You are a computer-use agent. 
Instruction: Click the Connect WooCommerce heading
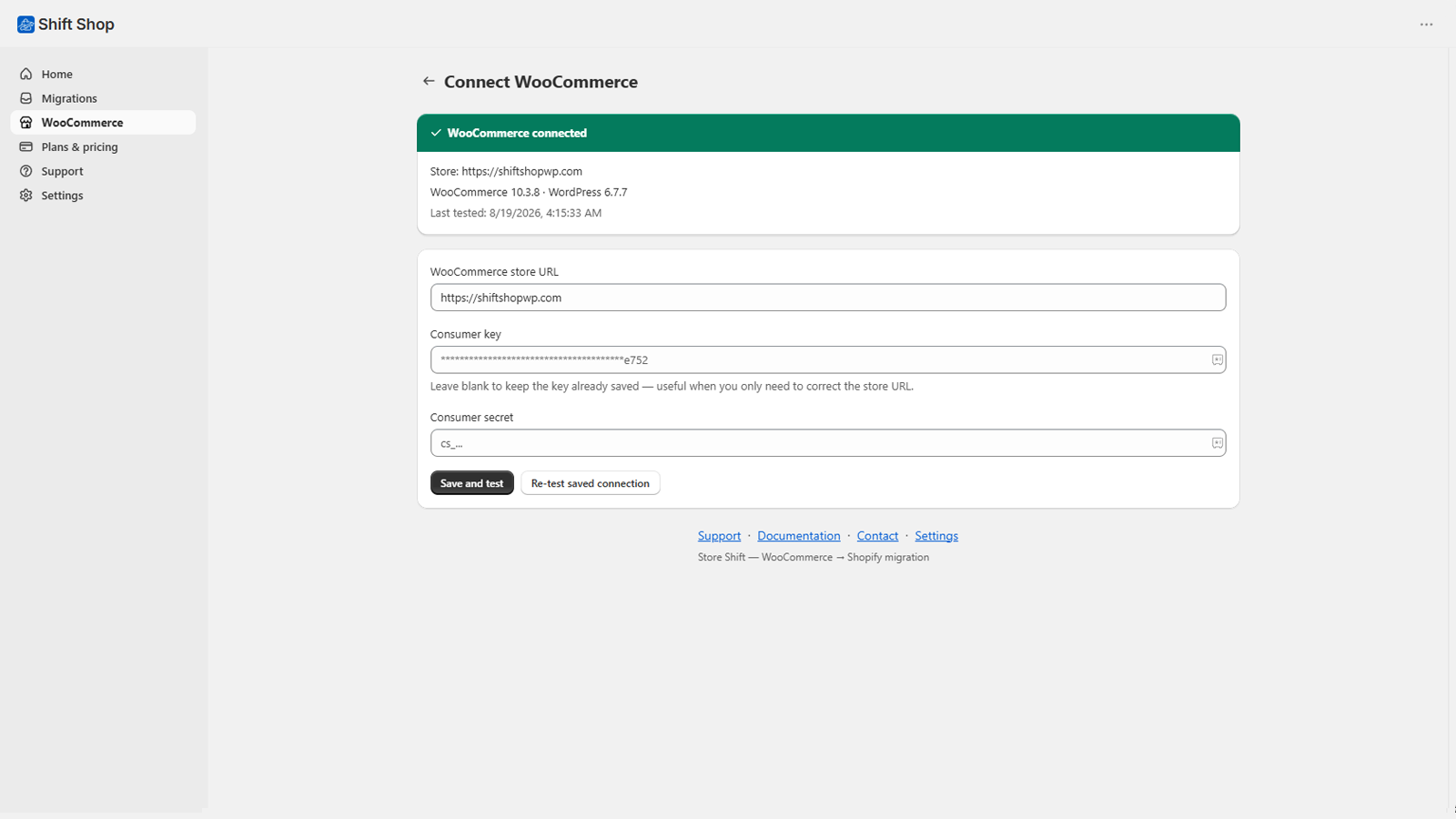(541, 82)
